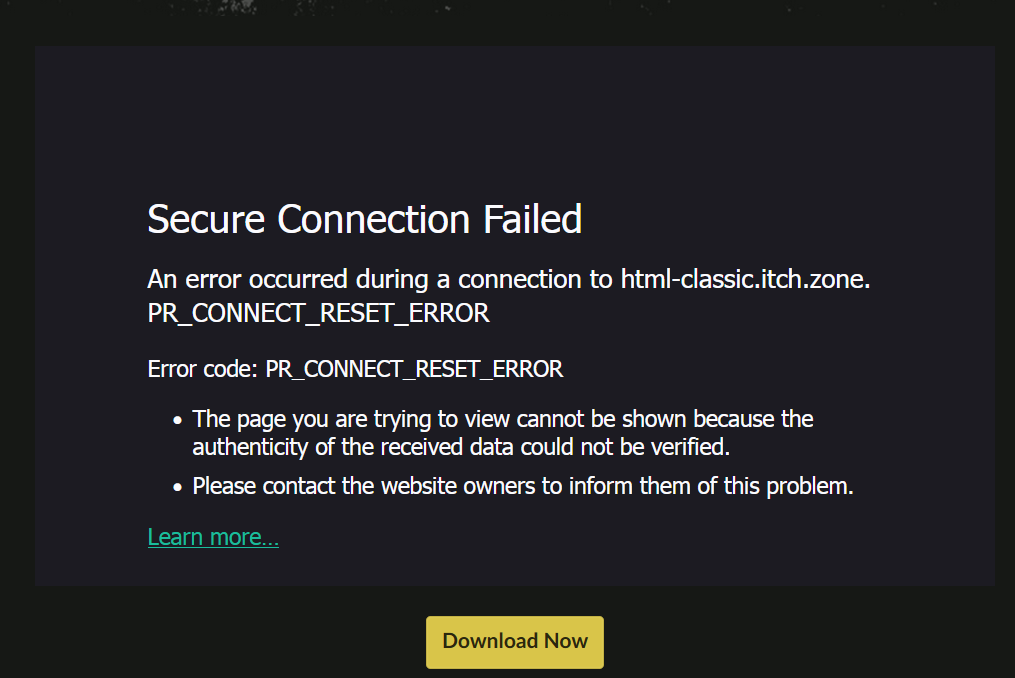Click the html-classic.itch.zone domain text
The image size is (1015, 678).
tap(745, 278)
